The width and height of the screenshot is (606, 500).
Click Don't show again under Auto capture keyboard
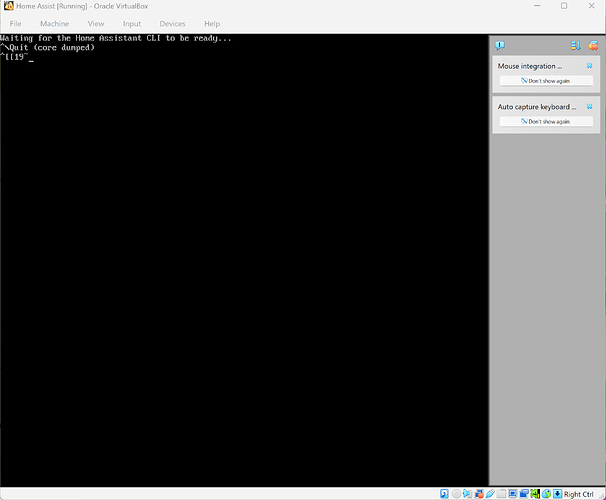546,121
